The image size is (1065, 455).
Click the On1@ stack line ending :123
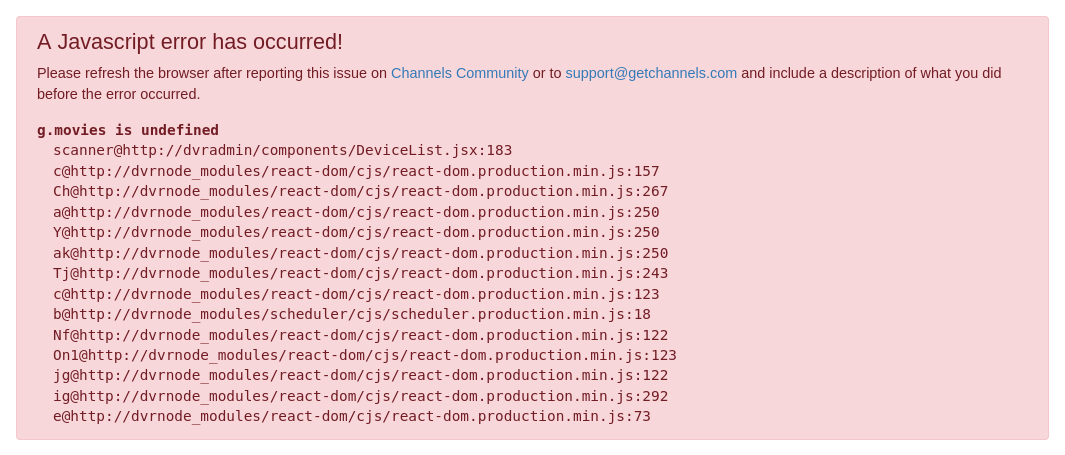pos(365,355)
